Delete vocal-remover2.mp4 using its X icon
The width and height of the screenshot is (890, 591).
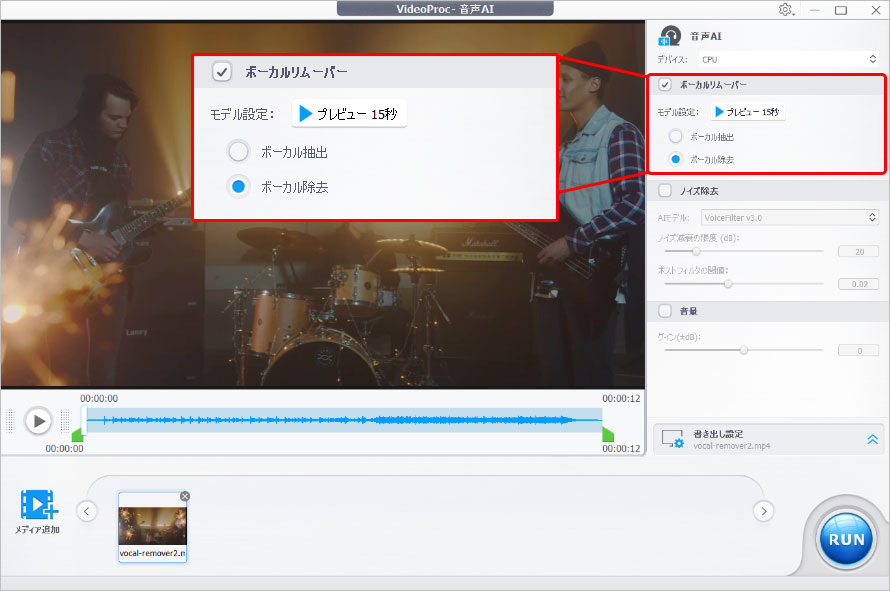[184, 496]
